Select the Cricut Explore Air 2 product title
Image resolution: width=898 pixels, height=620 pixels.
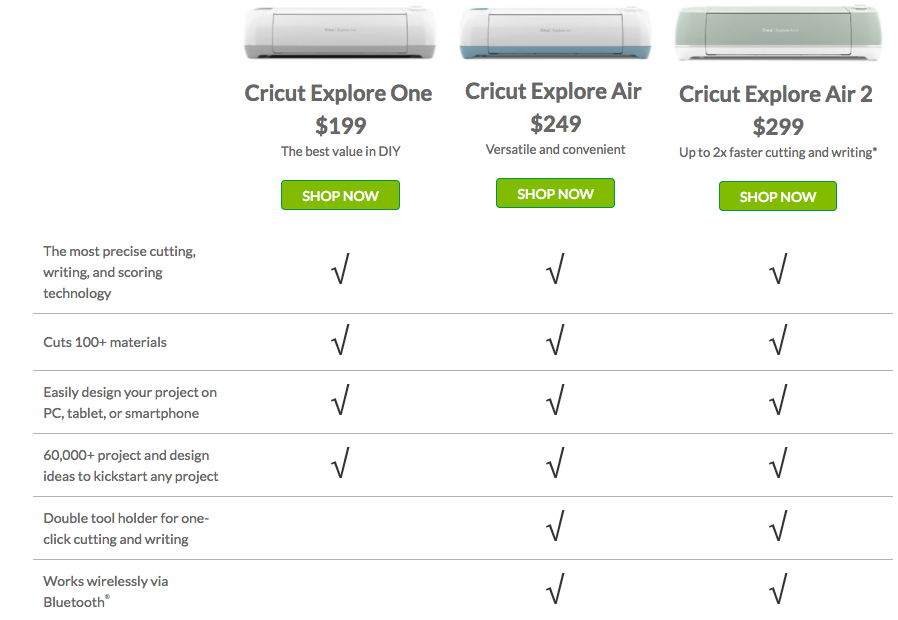click(776, 94)
